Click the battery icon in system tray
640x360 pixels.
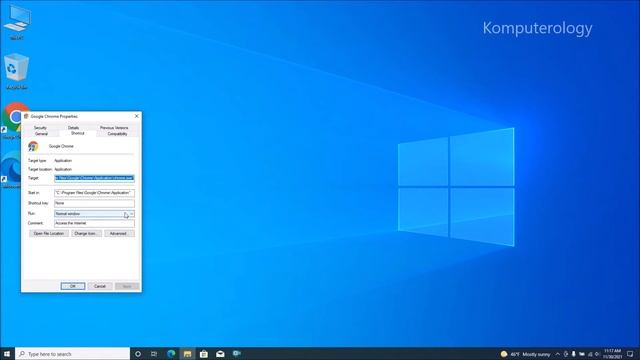(582, 354)
